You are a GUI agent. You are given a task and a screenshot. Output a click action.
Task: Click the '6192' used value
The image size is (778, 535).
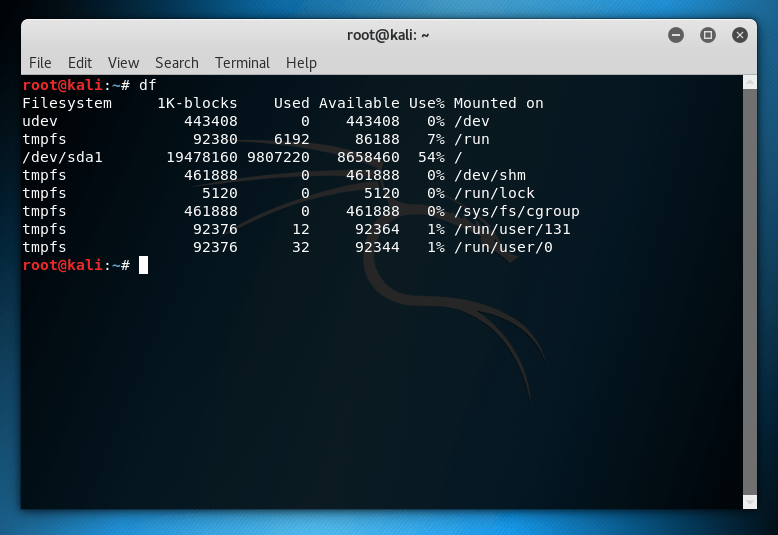pos(292,139)
